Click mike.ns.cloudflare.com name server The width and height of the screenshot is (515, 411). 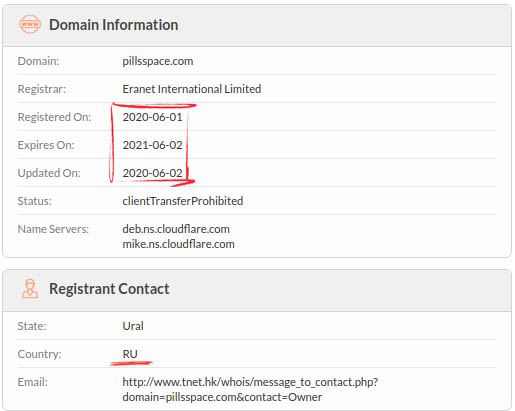click(178, 244)
